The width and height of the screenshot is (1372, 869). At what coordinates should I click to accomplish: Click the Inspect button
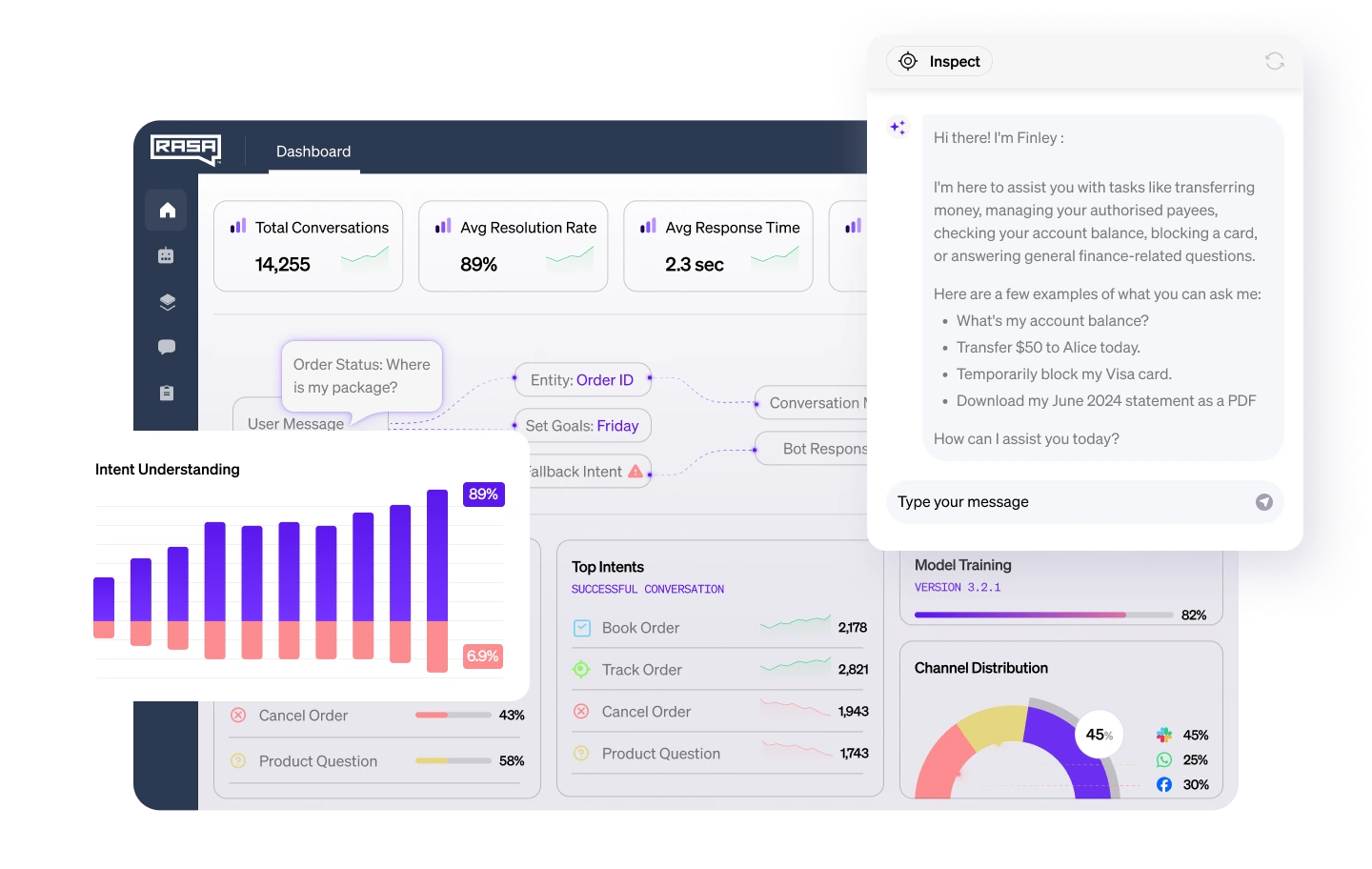pyautogui.click(x=939, y=61)
